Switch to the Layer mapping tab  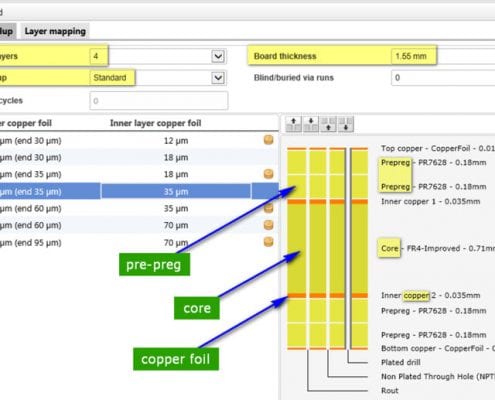tap(55, 31)
